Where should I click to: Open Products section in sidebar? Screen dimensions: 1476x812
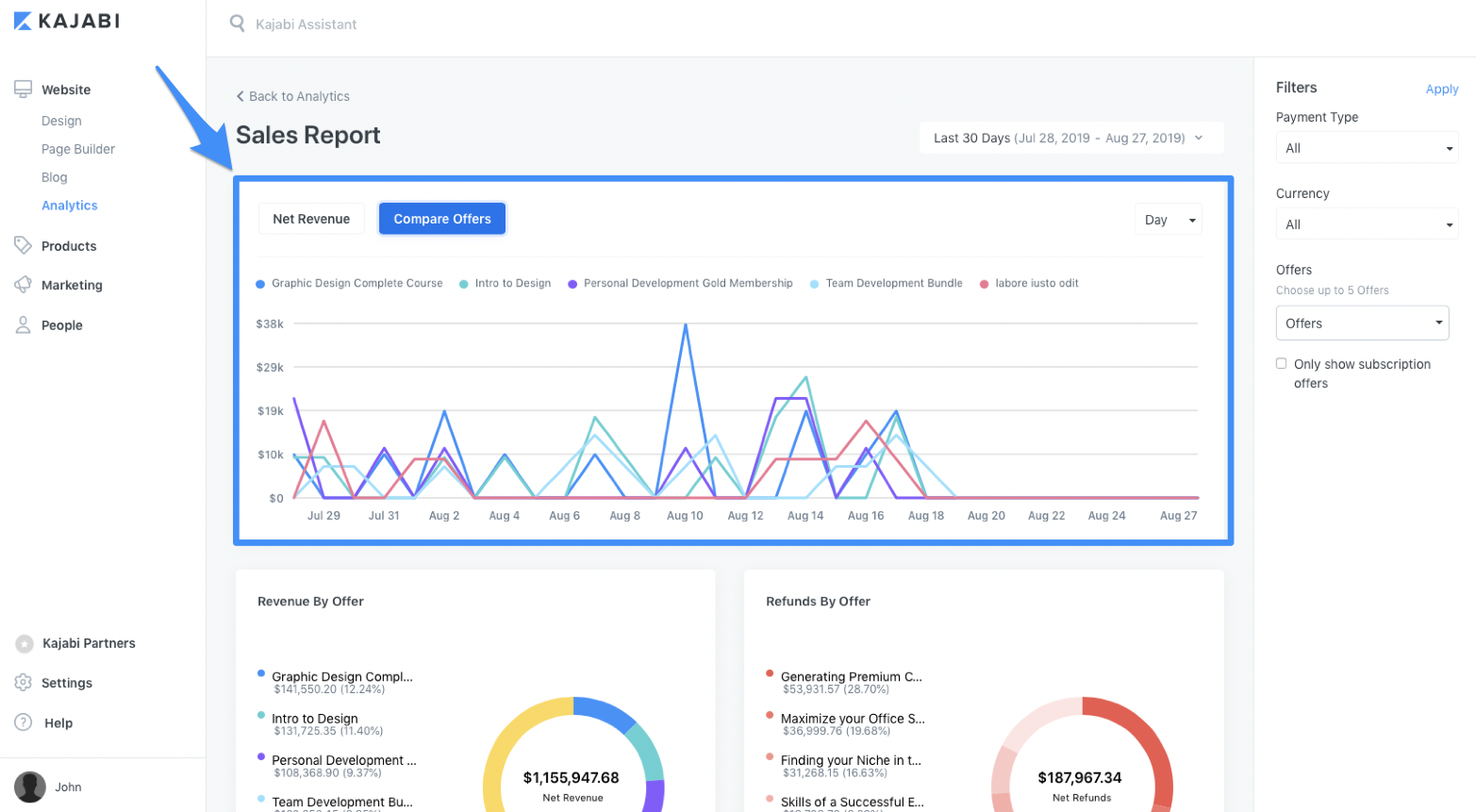point(69,246)
